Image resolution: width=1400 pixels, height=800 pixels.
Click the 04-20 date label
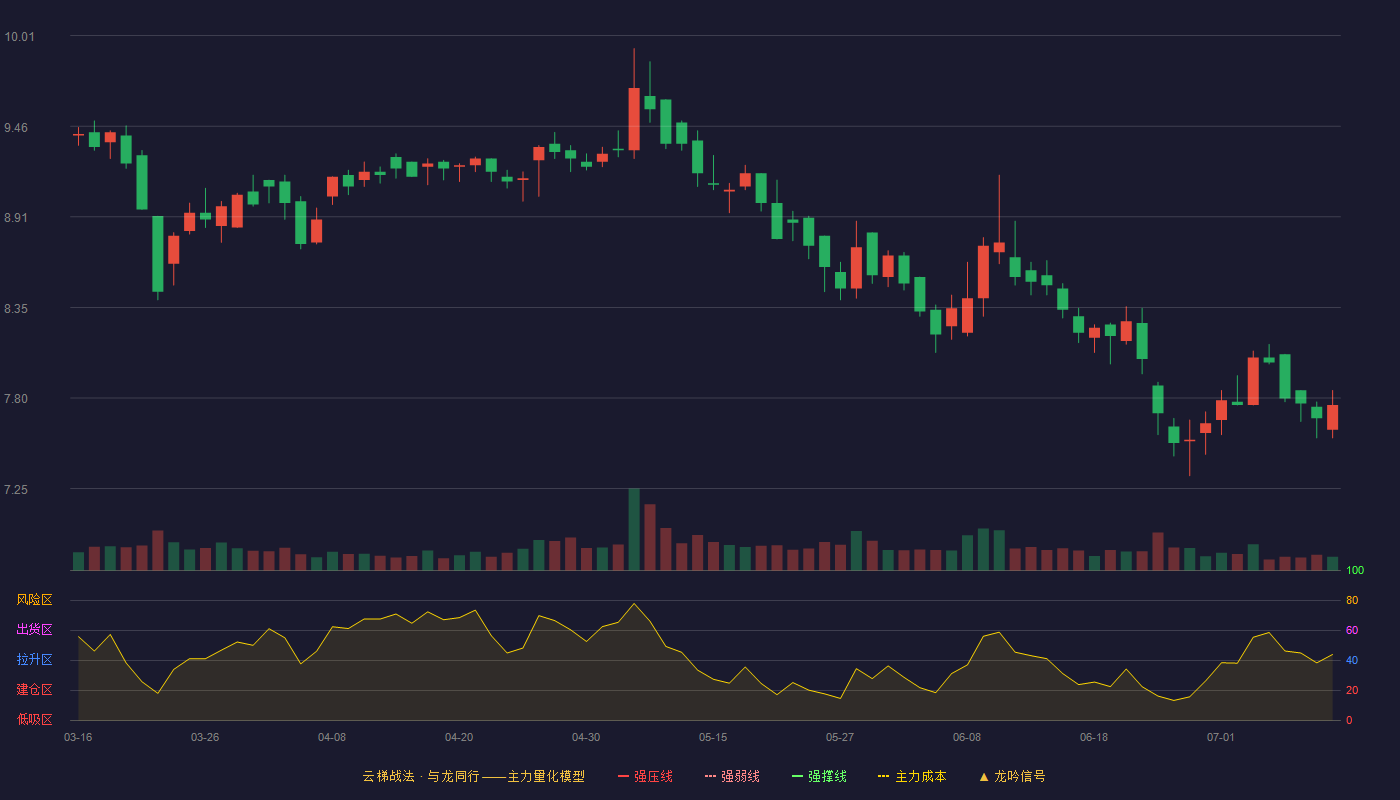coord(459,737)
